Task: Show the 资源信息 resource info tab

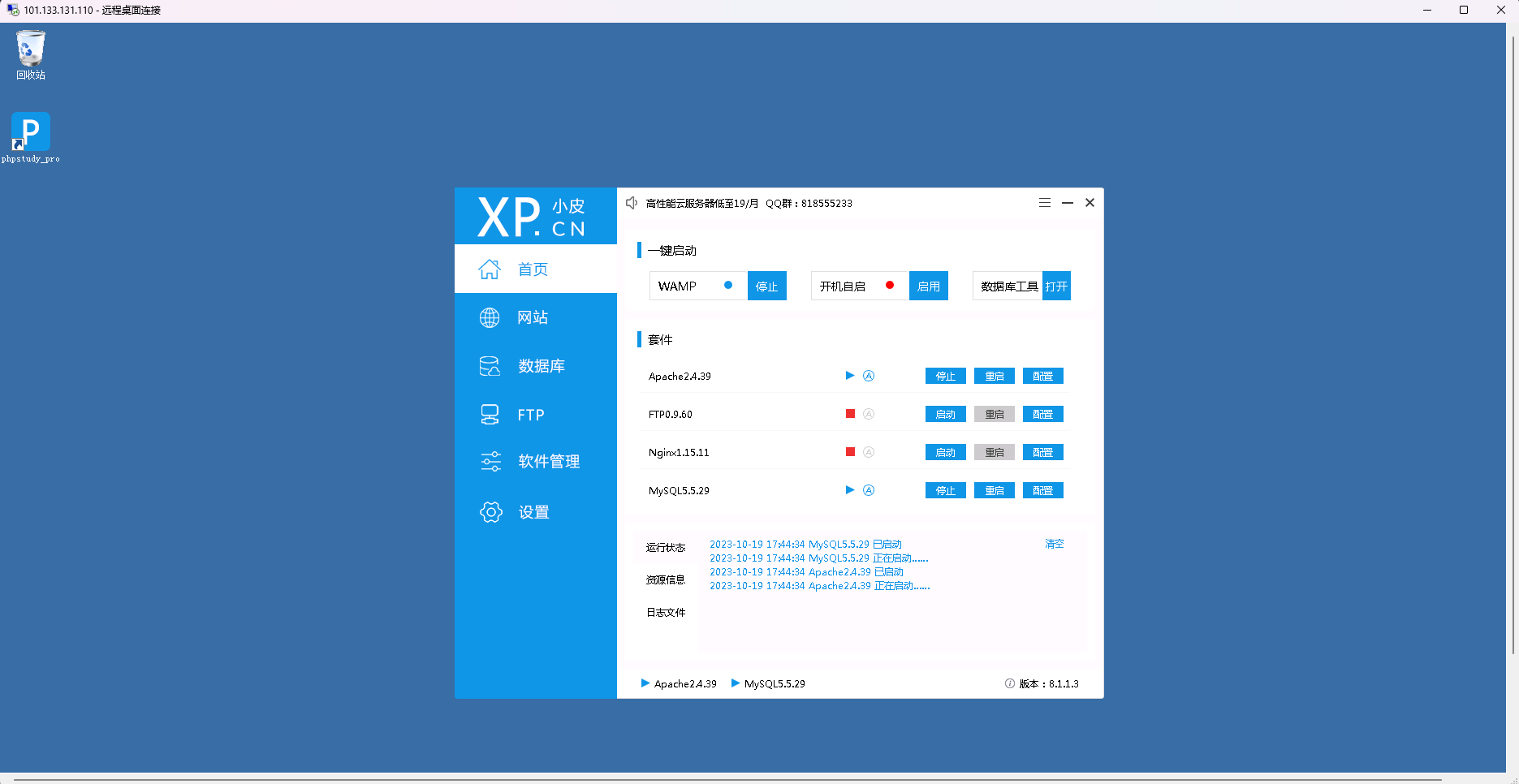Action: coord(666,579)
